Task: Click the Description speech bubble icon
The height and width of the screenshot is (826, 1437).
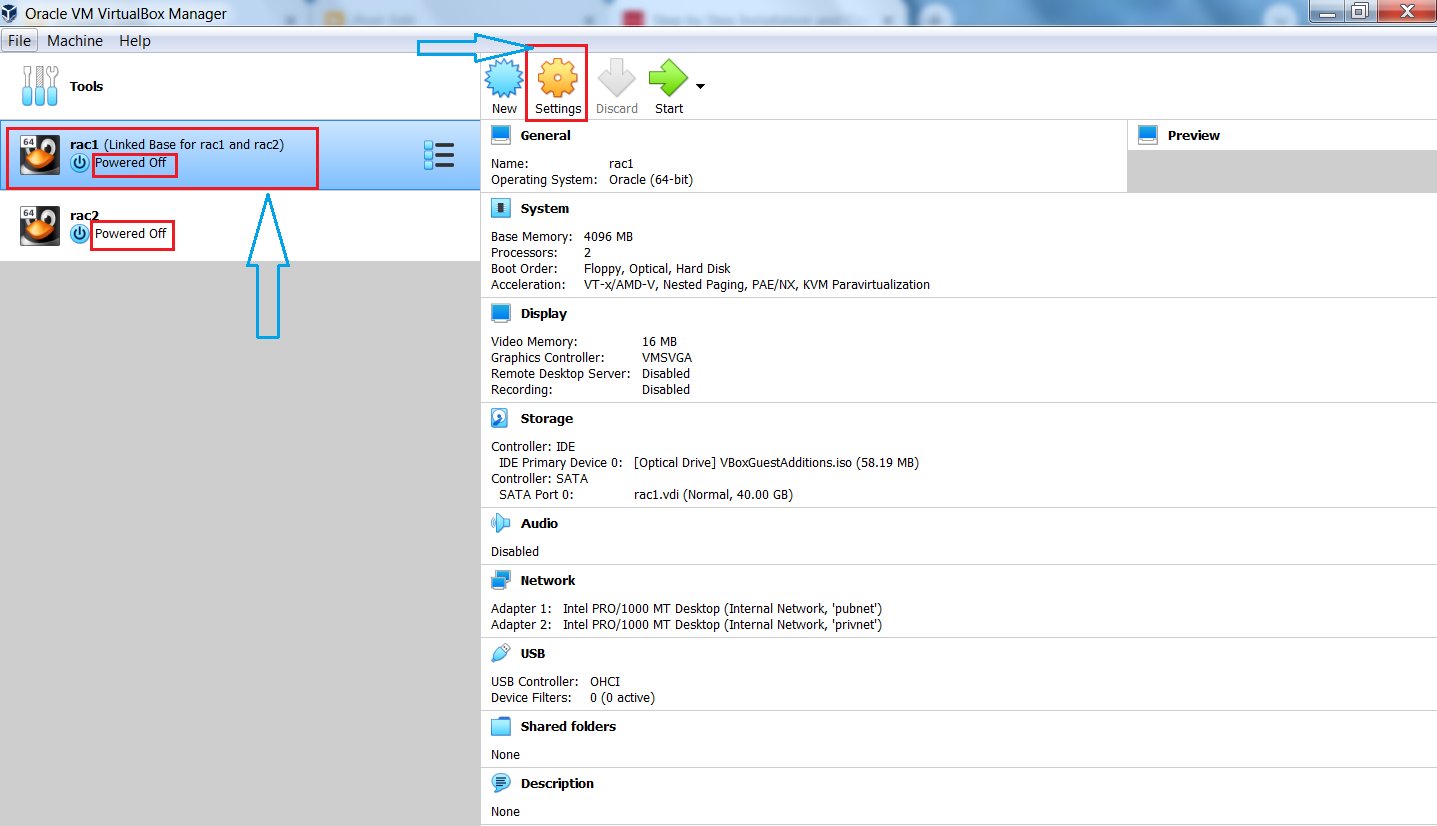Action: [x=501, y=783]
